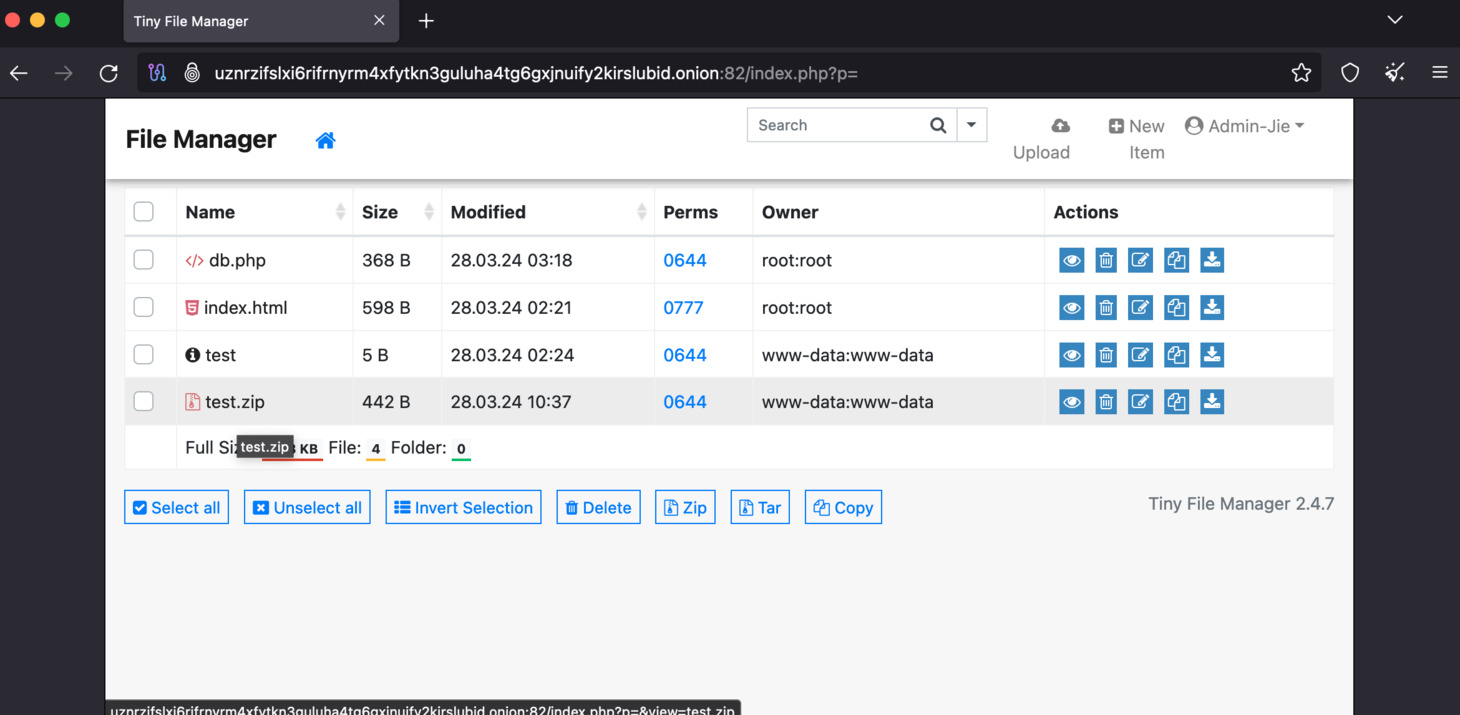
Task: Sort files by the Size column
Action: coord(397,212)
